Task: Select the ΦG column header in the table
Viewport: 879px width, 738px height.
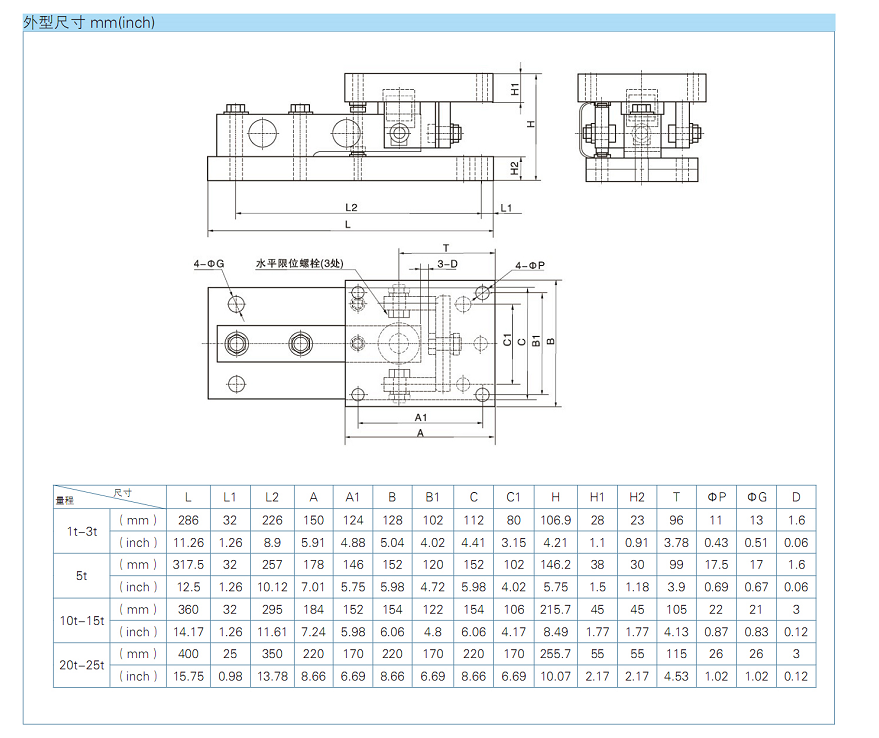Action: tap(756, 497)
